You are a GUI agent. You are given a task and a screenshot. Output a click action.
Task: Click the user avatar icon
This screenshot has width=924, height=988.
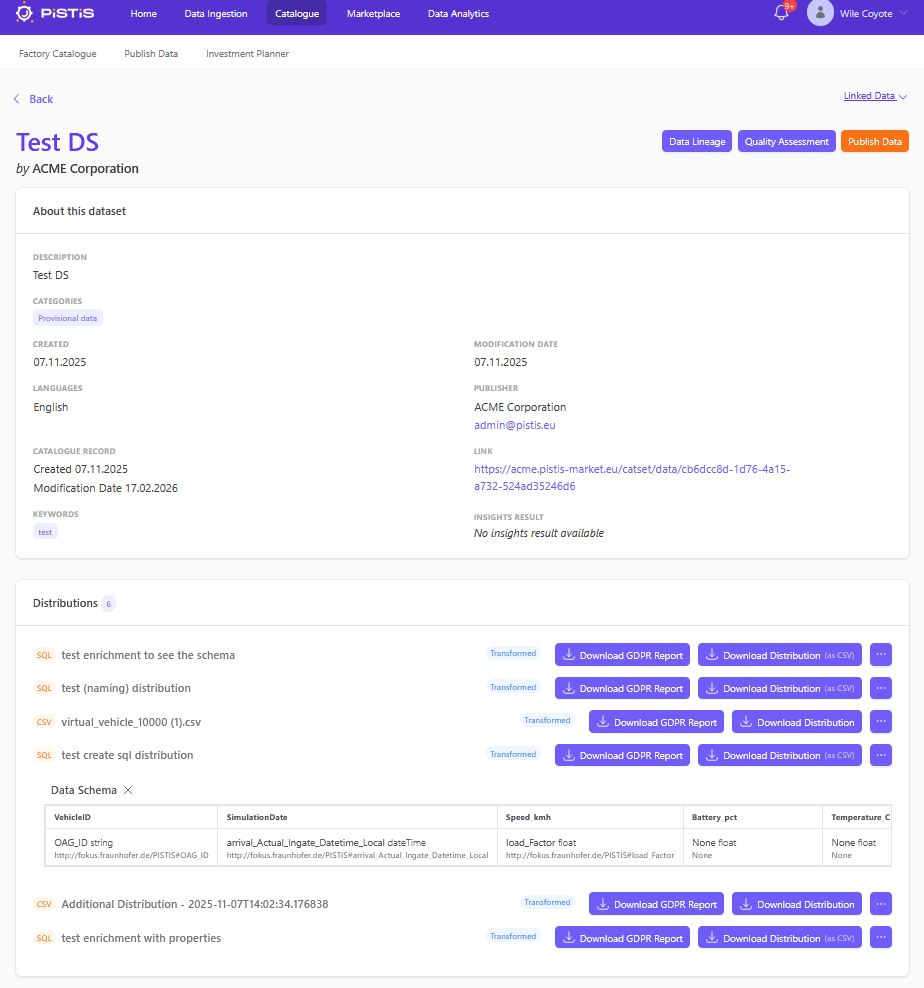pos(820,13)
